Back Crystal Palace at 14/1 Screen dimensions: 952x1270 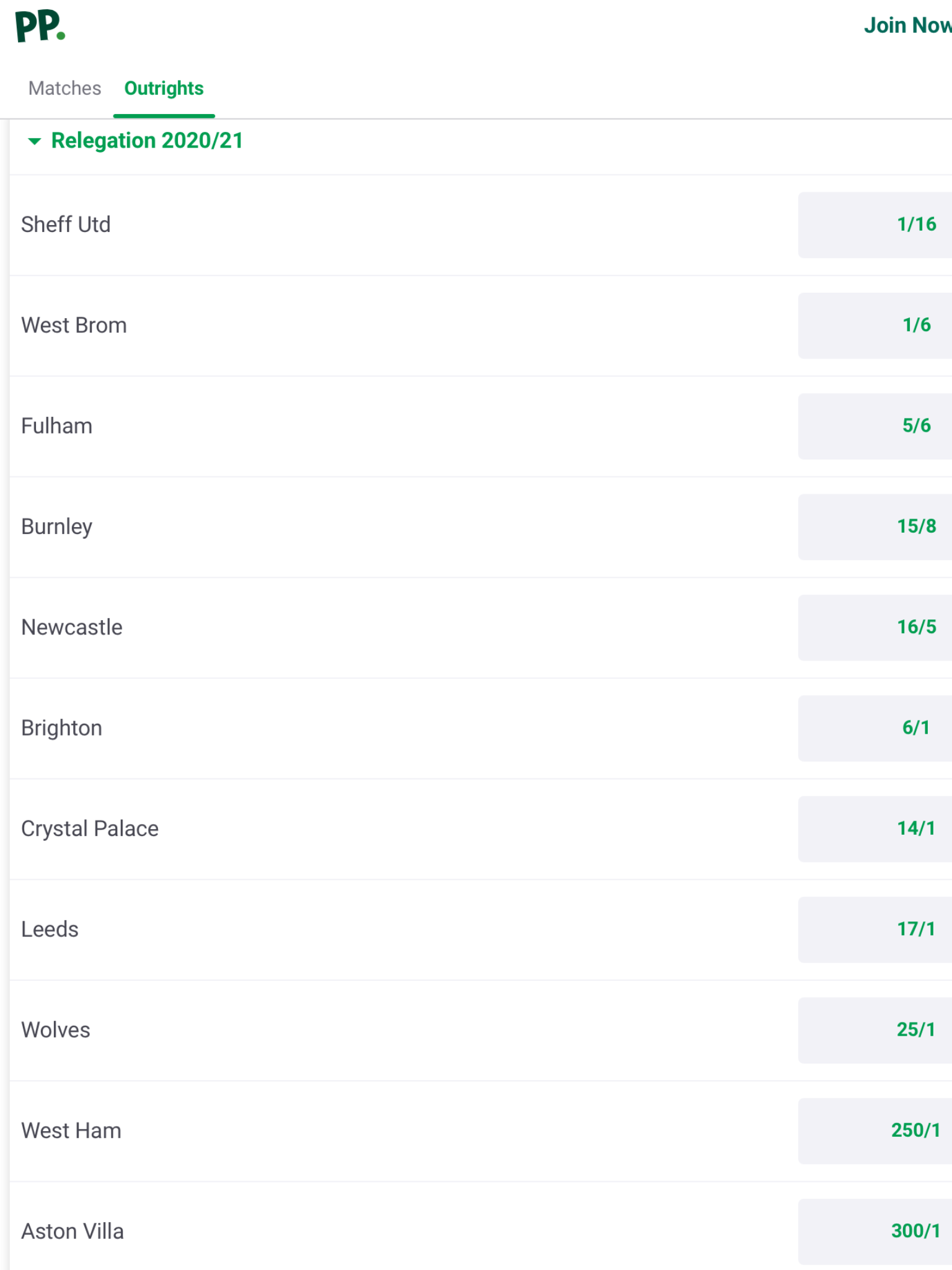click(x=875, y=828)
